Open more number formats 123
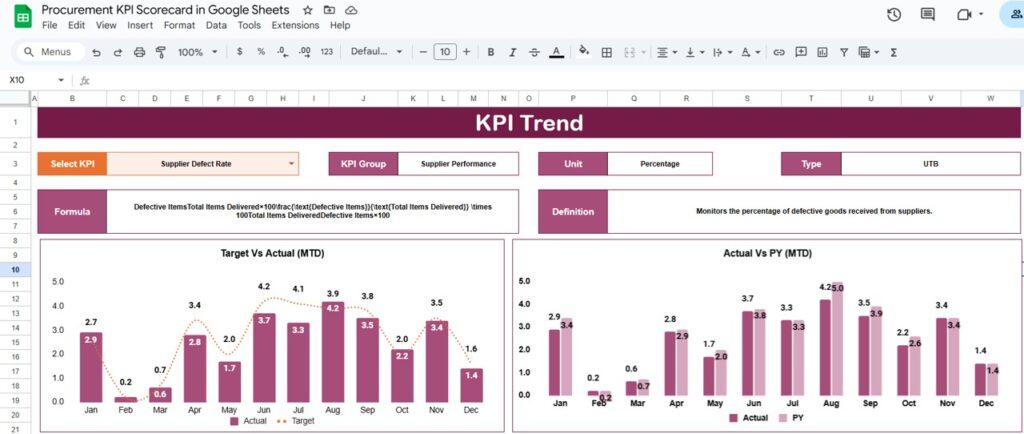Screen dimensions: 1024x434 [x=327, y=52]
